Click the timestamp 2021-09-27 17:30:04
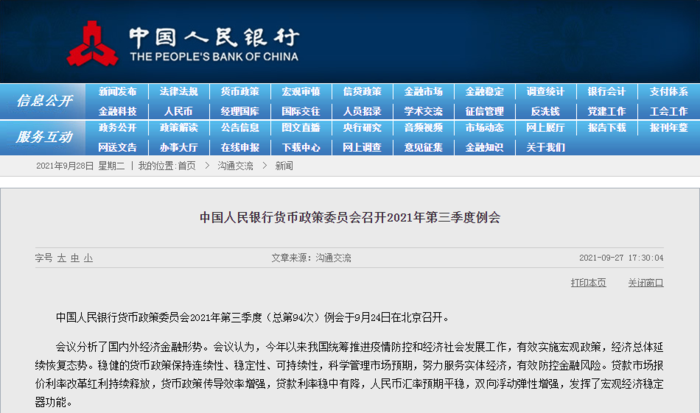This screenshot has height=413, width=700. pyautogui.click(x=621, y=258)
